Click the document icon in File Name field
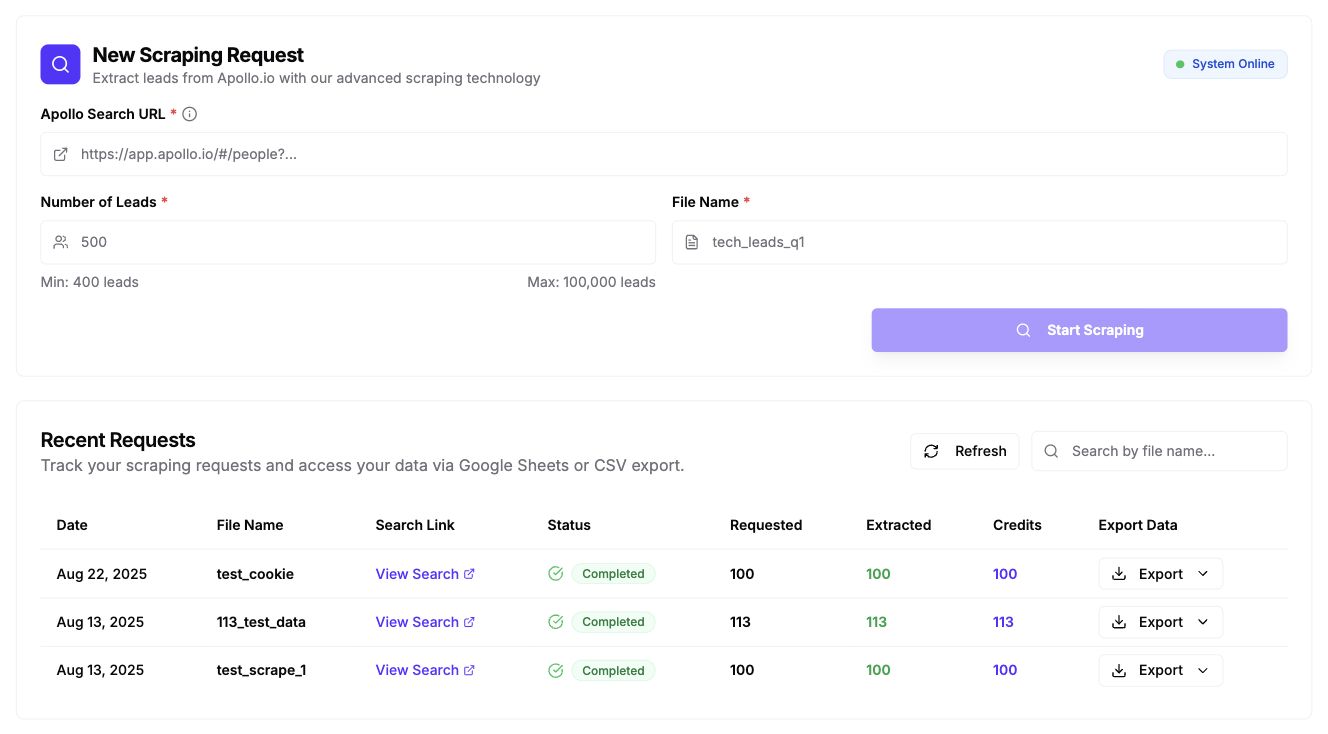The height and width of the screenshot is (734, 1328). click(x=692, y=242)
